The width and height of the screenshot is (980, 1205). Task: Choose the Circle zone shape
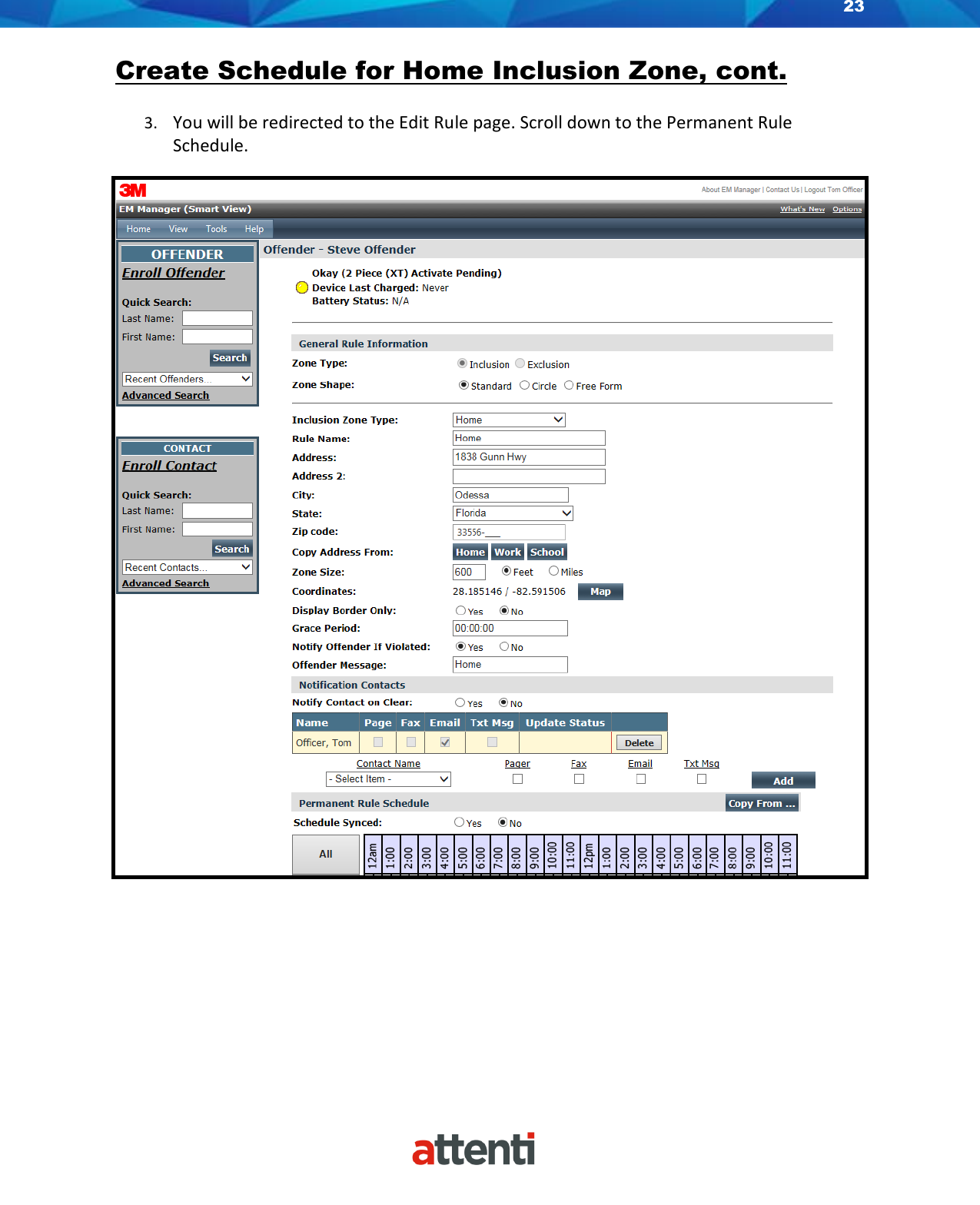point(524,385)
